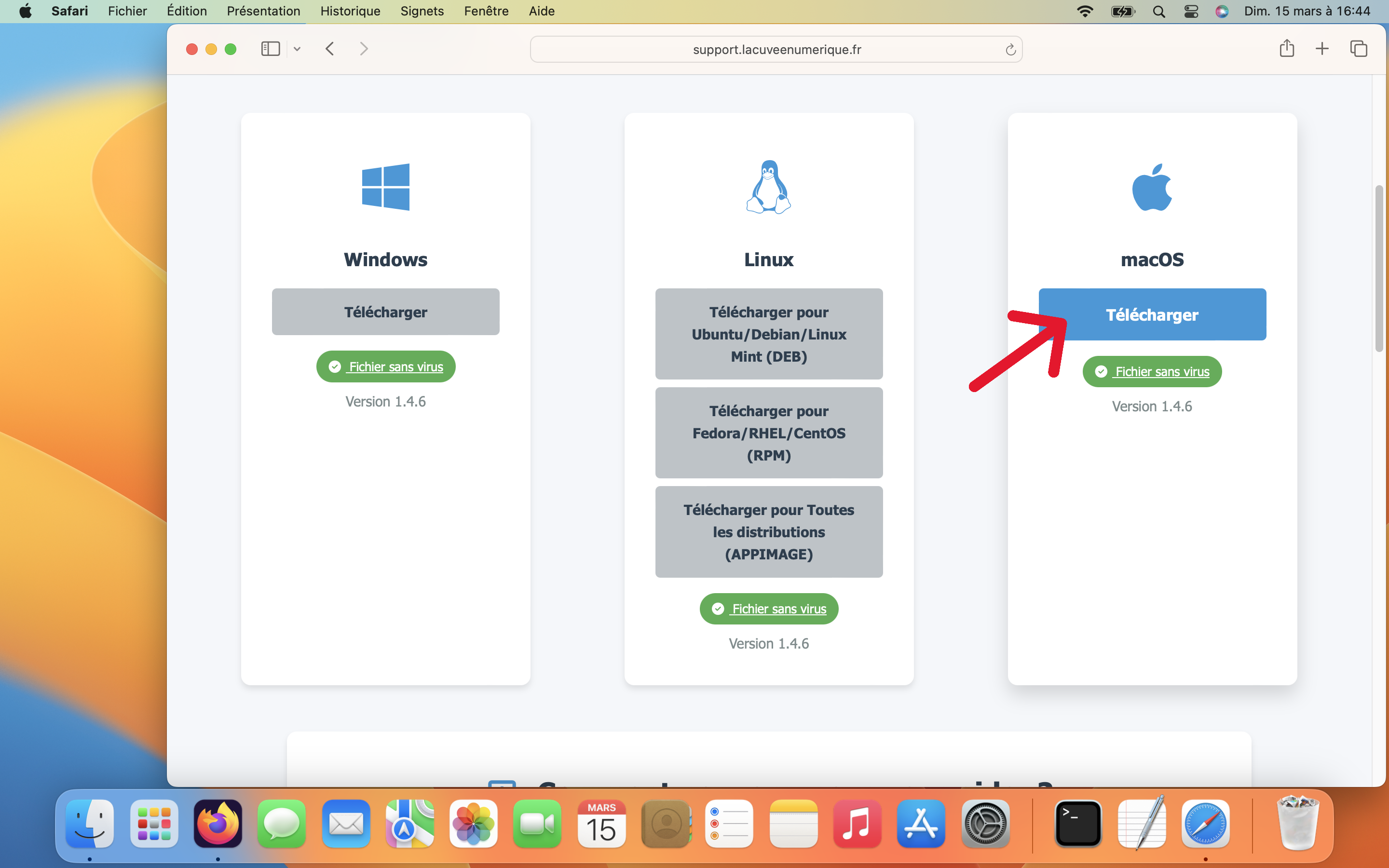Screen dimensions: 1389x868
Task: Open the Share icon in Safari toolbar
Action: tap(1287, 48)
